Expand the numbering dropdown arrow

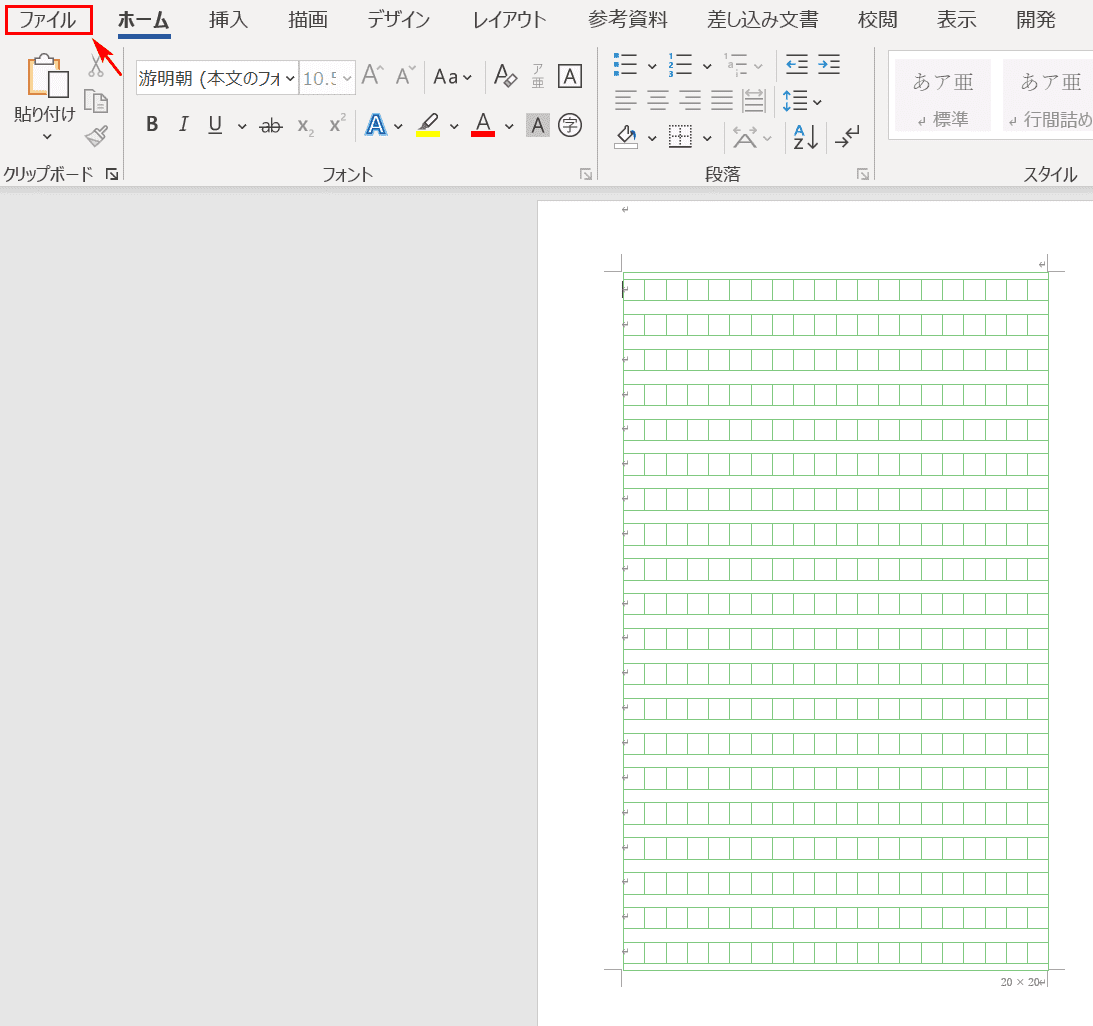tap(707, 66)
